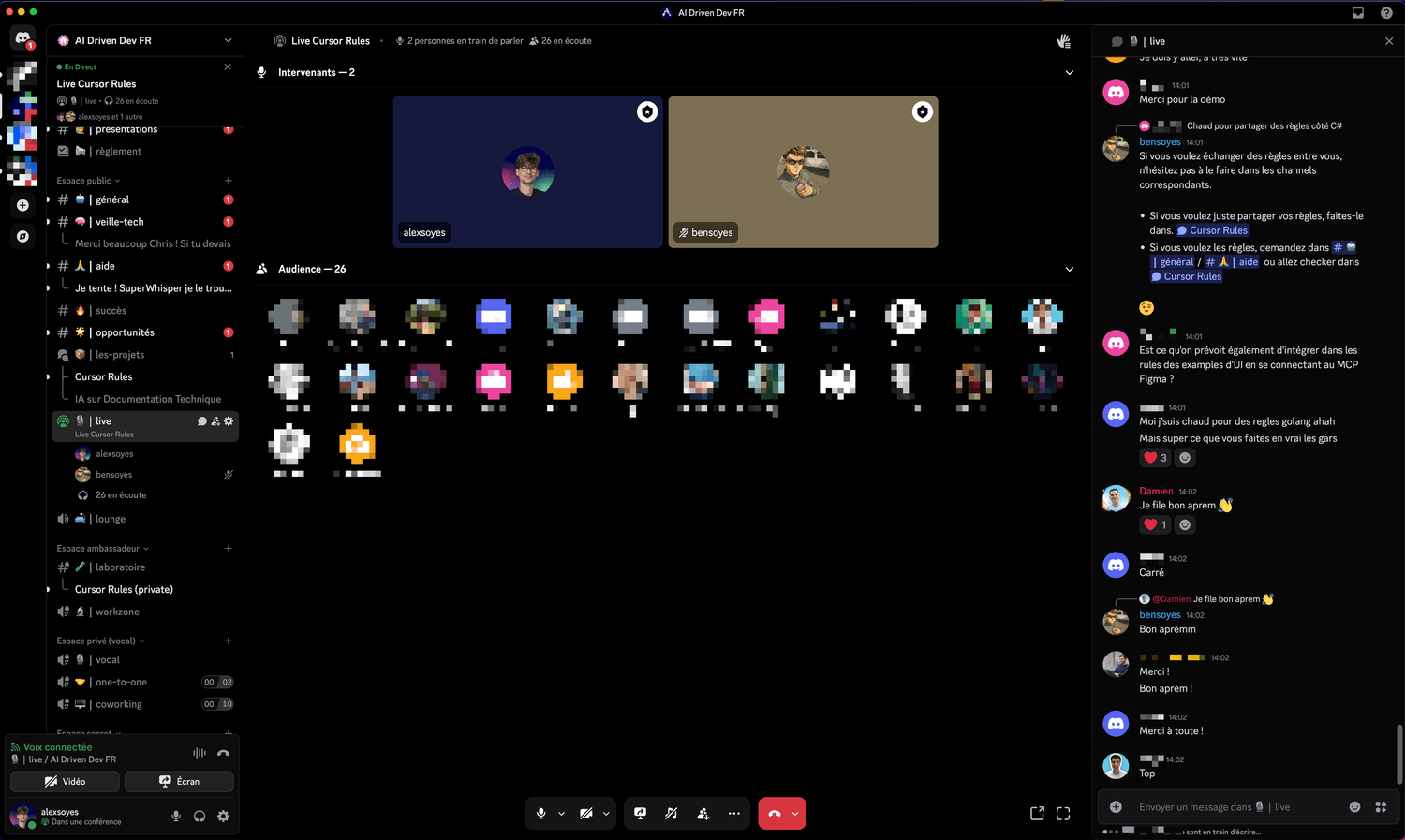Open the aide channel
1405x840 pixels.
coord(145,266)
